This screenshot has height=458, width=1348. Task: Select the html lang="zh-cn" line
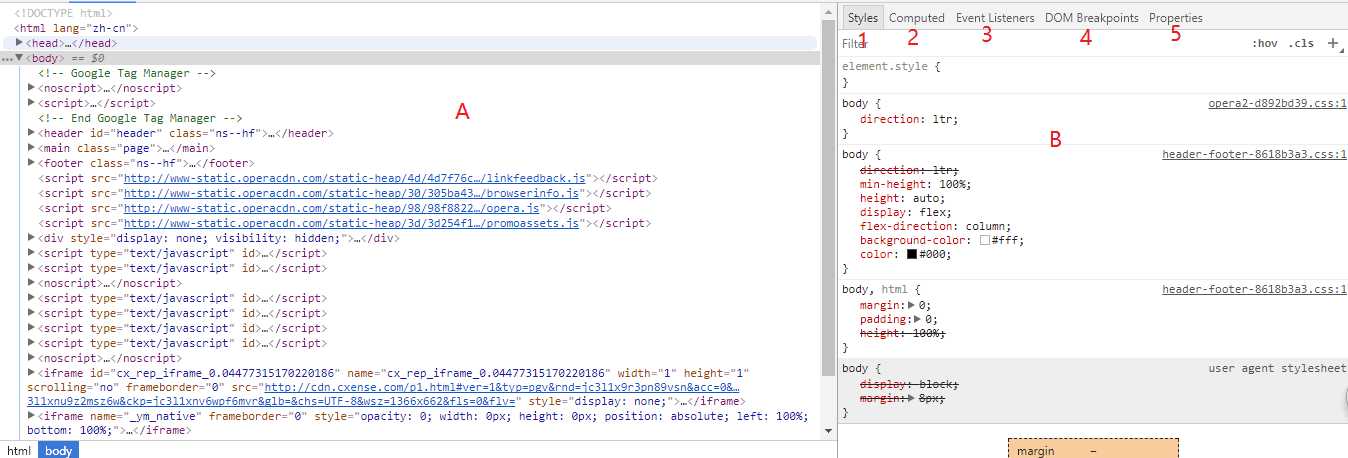[77, 28]
